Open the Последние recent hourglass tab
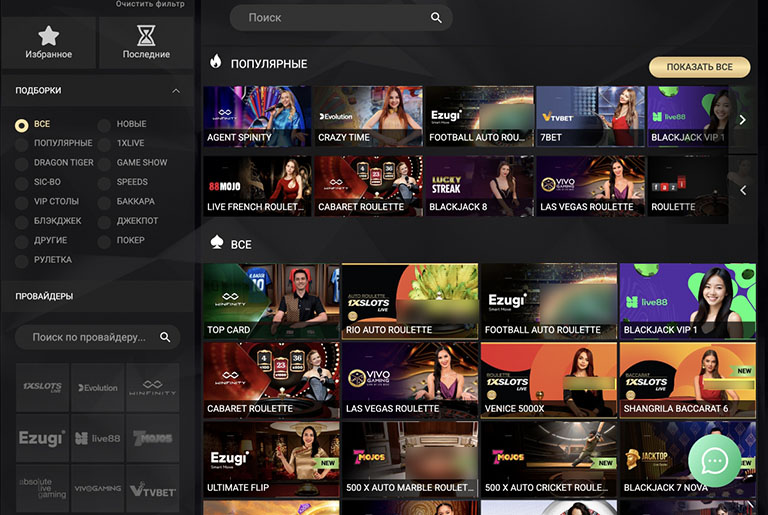The height and width of the screenshot is (515, 768). click(x=146, y=43)
